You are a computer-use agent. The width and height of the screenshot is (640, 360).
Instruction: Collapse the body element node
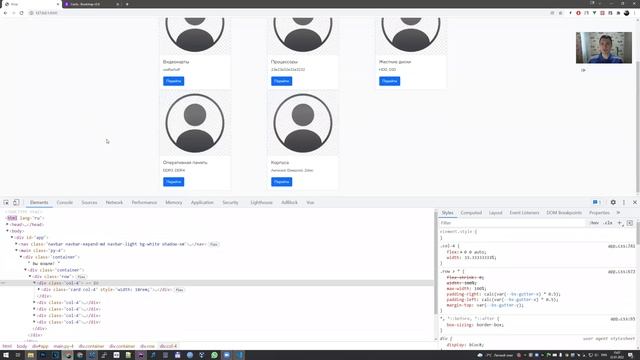(x=7, y=231)
